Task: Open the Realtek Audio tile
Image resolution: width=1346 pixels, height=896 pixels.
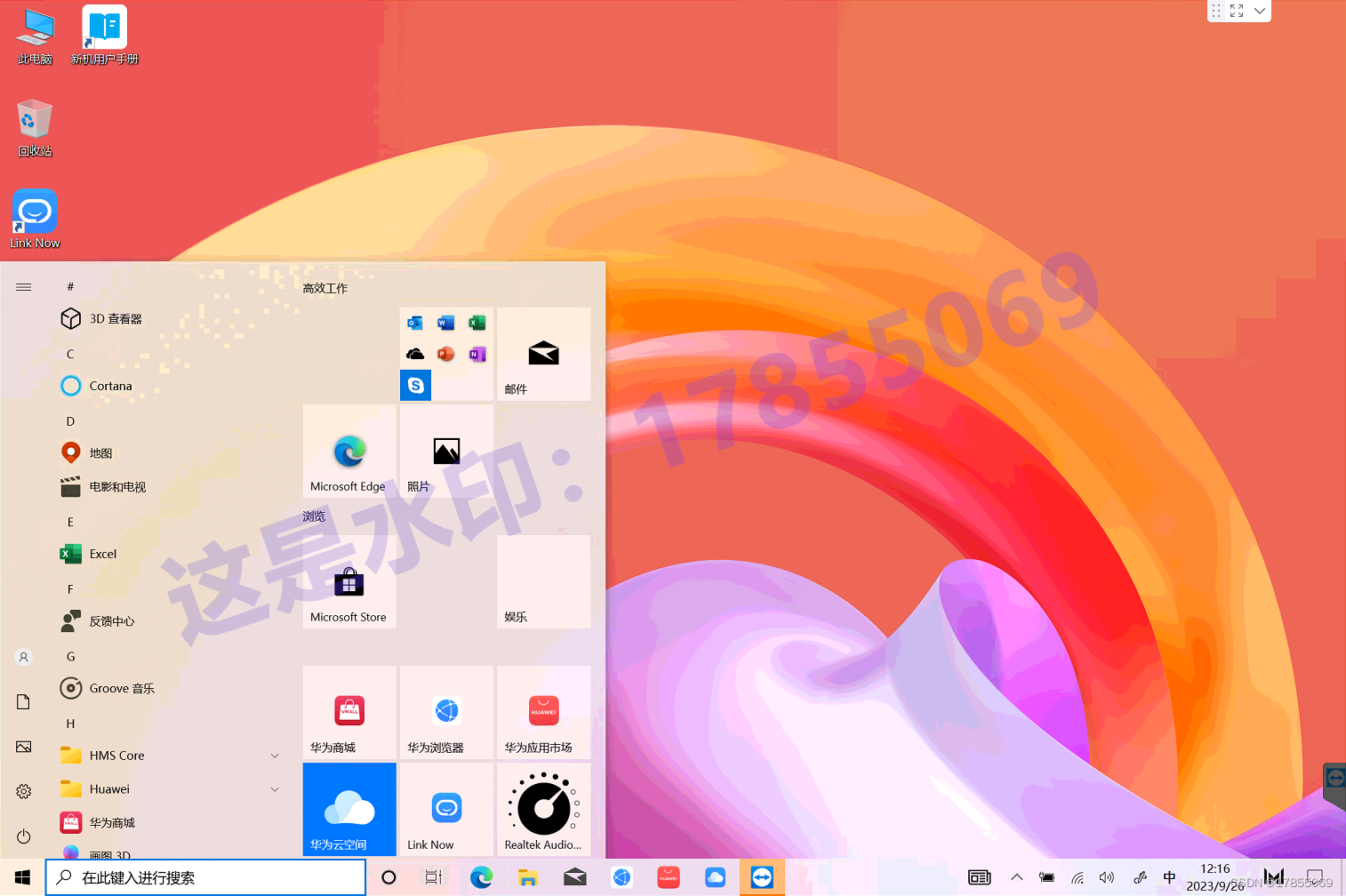Action: 544,809
